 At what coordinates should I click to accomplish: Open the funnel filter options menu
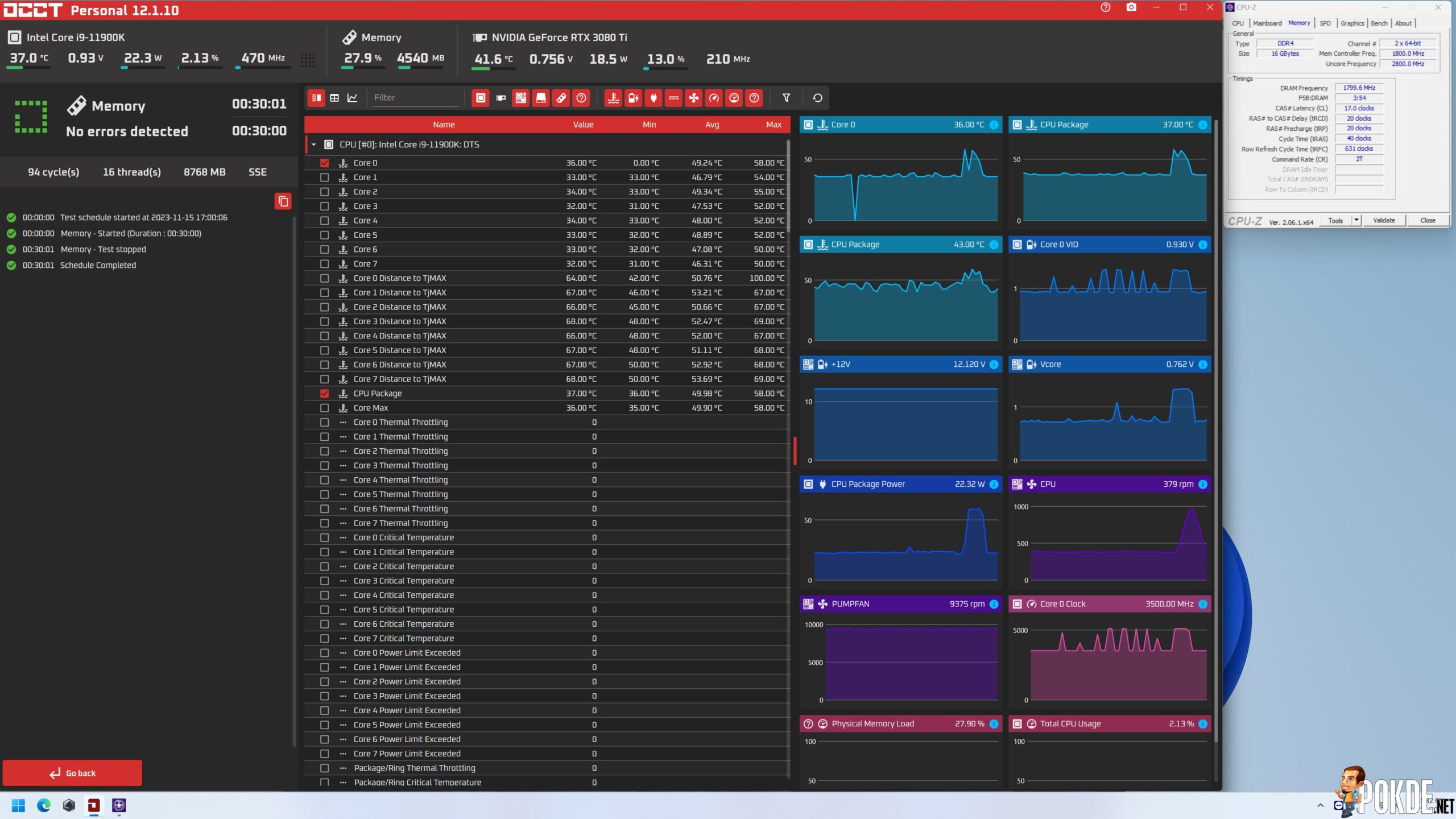pyautogui.click(x=787, y=98)
